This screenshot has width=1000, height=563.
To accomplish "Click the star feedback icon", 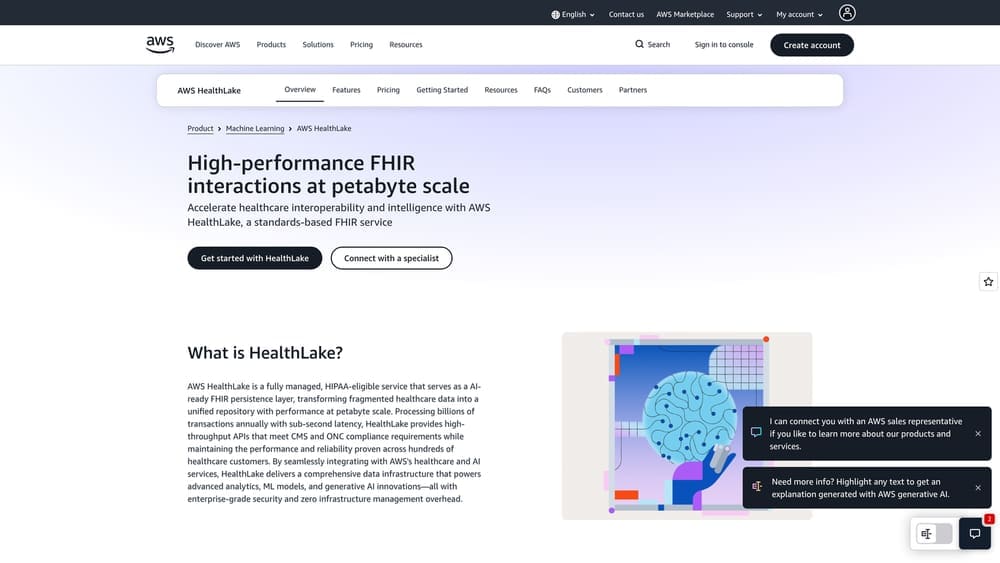I will click(x=988, y=281).
